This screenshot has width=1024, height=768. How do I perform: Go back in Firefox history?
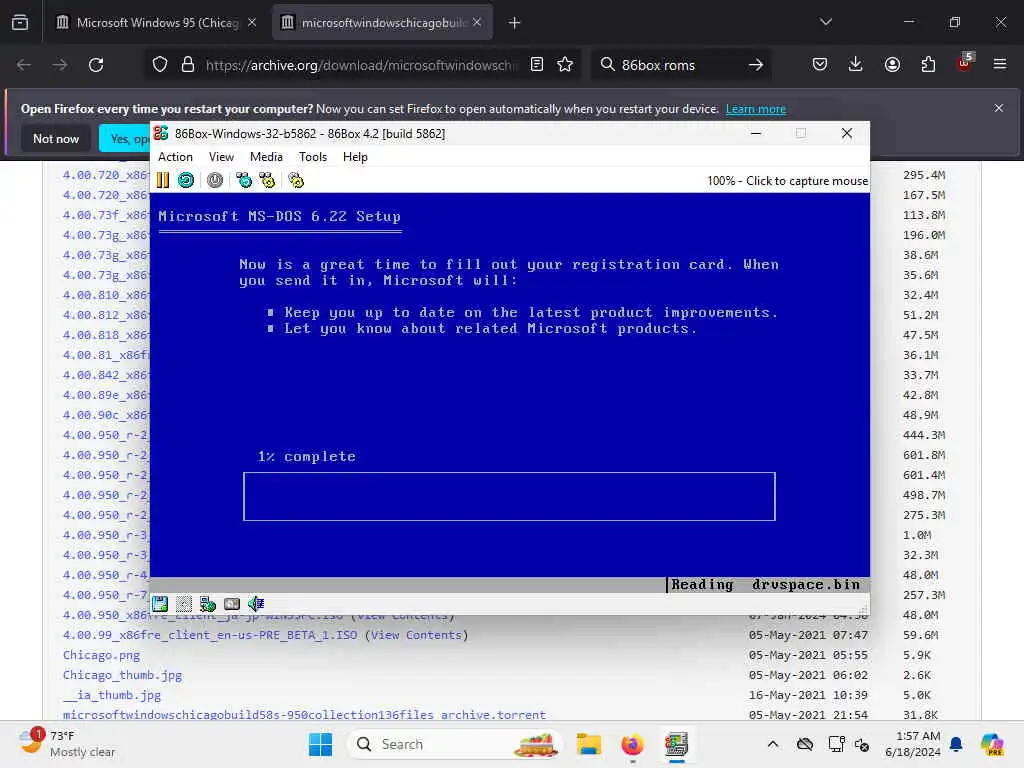[24, 65]
